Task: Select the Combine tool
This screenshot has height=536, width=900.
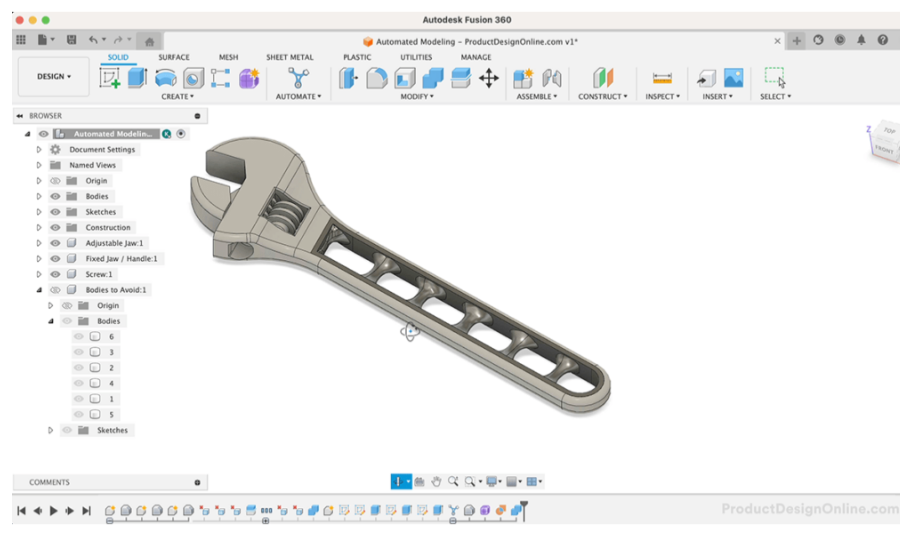Action: 433,78
